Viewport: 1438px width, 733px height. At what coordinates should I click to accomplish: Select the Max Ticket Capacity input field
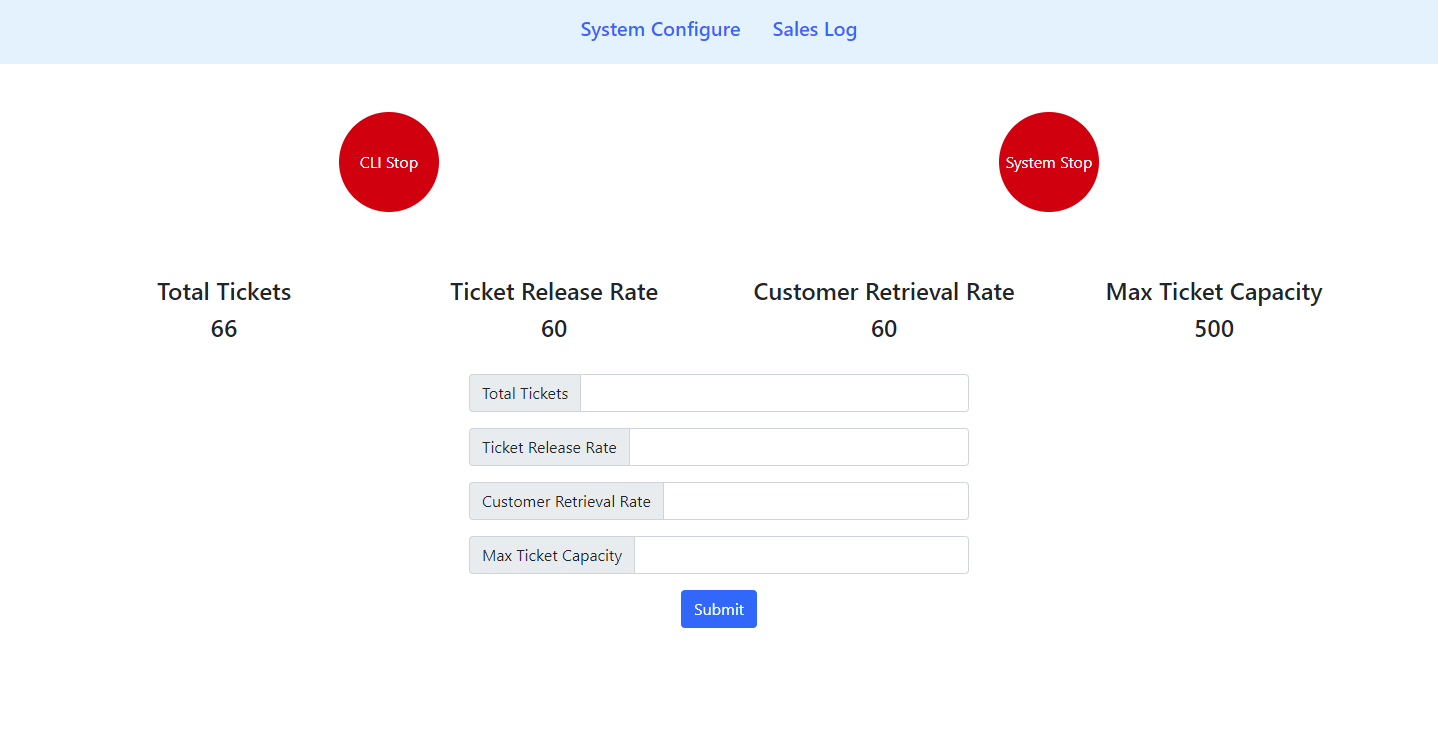pos(801,555)
